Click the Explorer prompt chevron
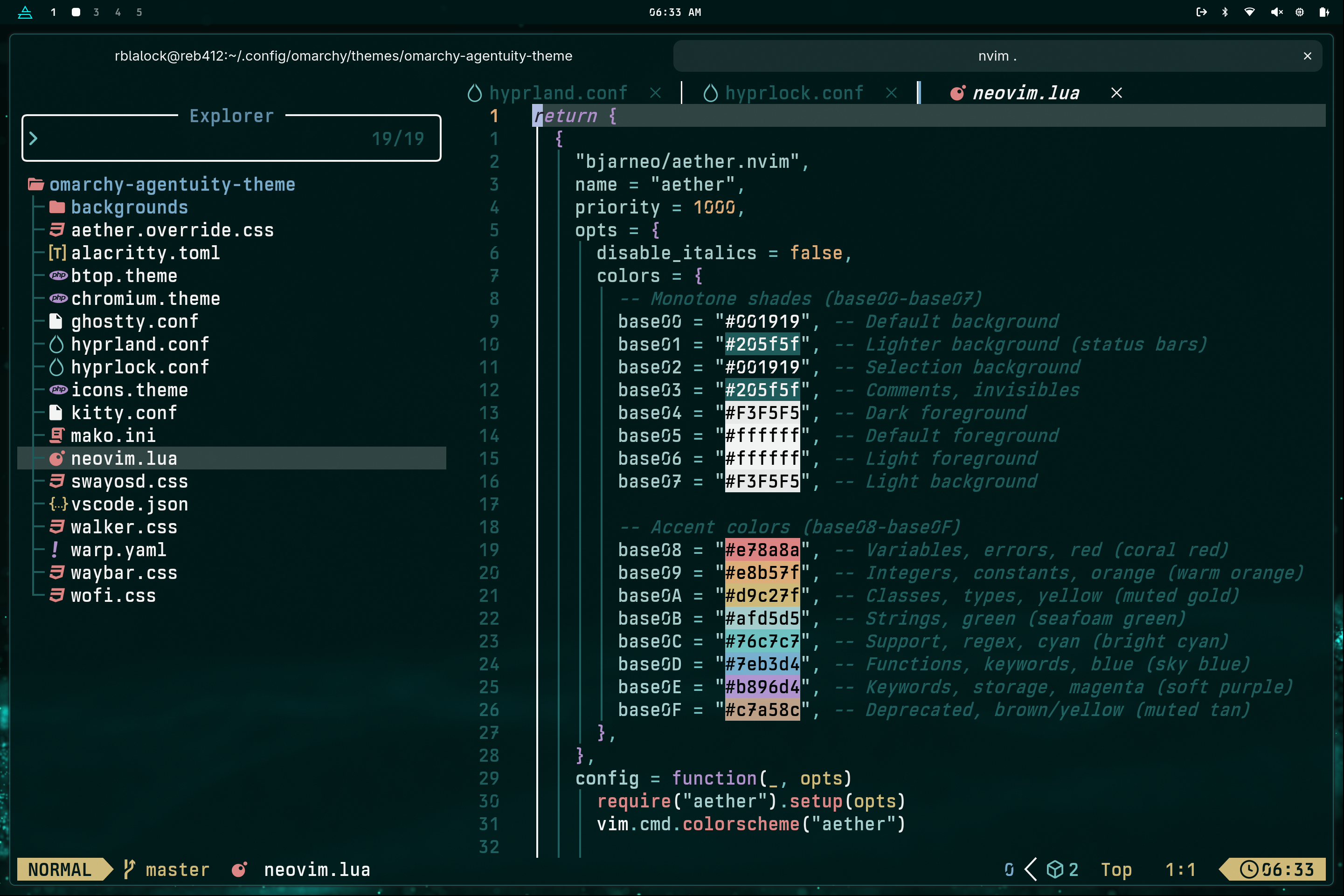The width and height of the screenshot is (1344, 896). click(x=33, y=138)
